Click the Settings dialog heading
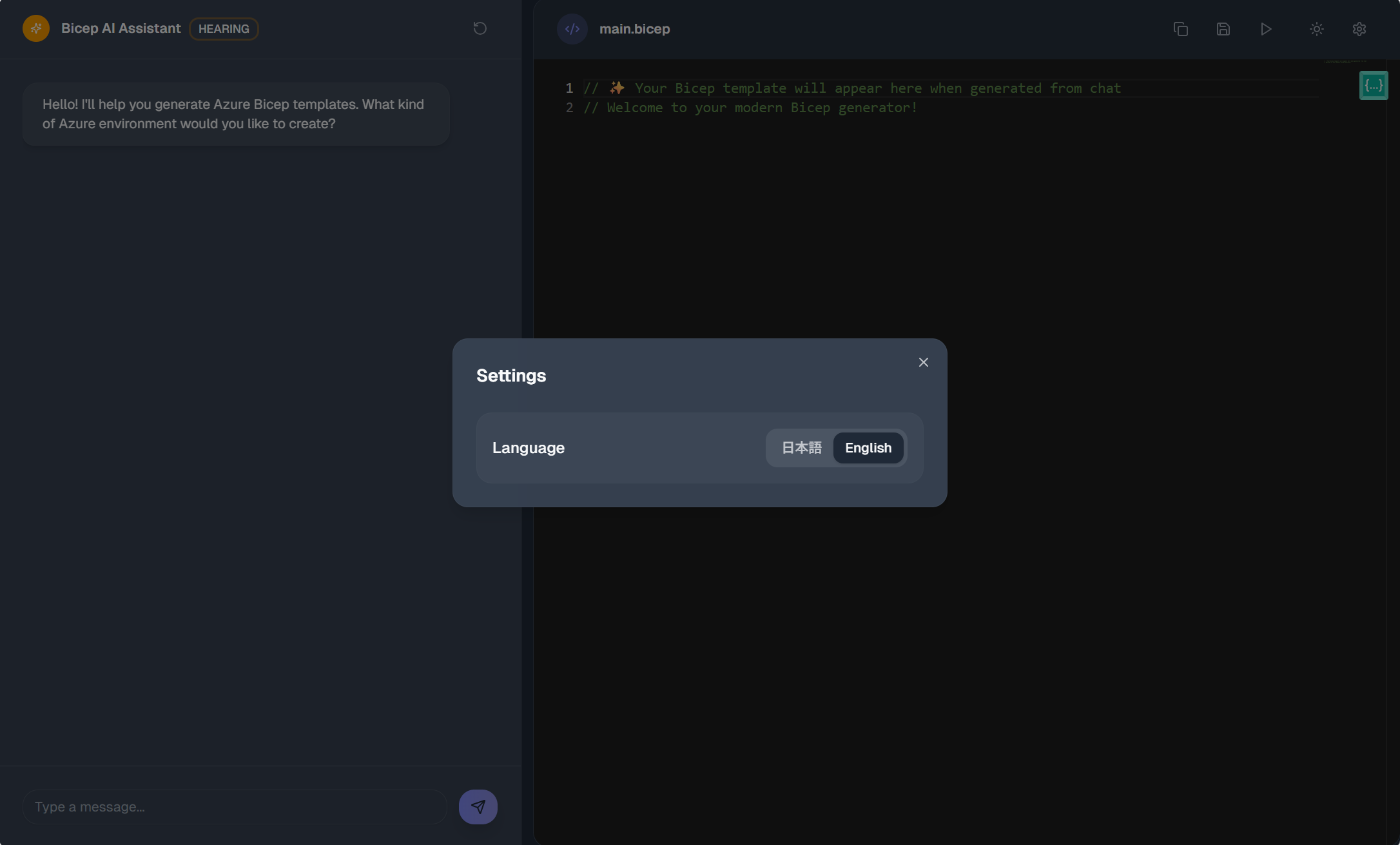 coord(511,376)
